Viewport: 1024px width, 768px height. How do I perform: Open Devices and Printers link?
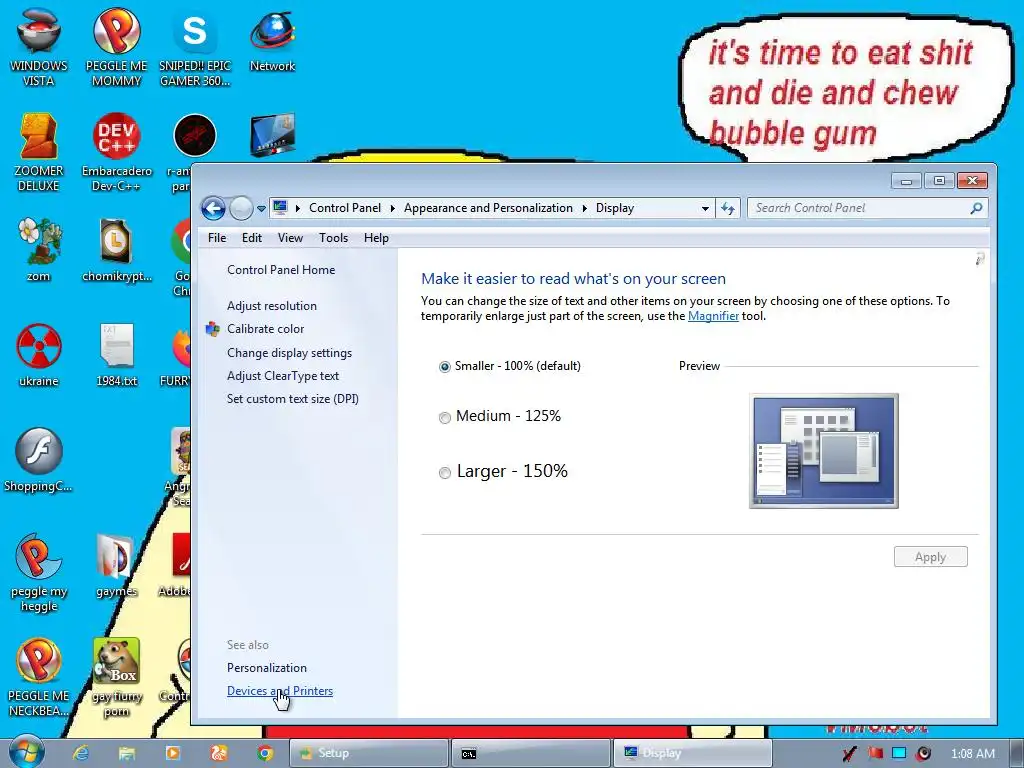coord(280,691)
